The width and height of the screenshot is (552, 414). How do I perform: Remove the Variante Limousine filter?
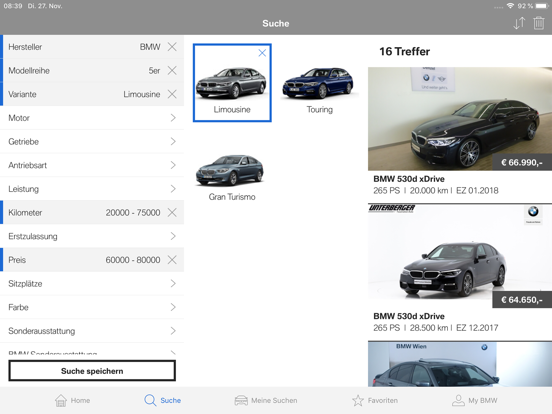click(x=172, y=94)
